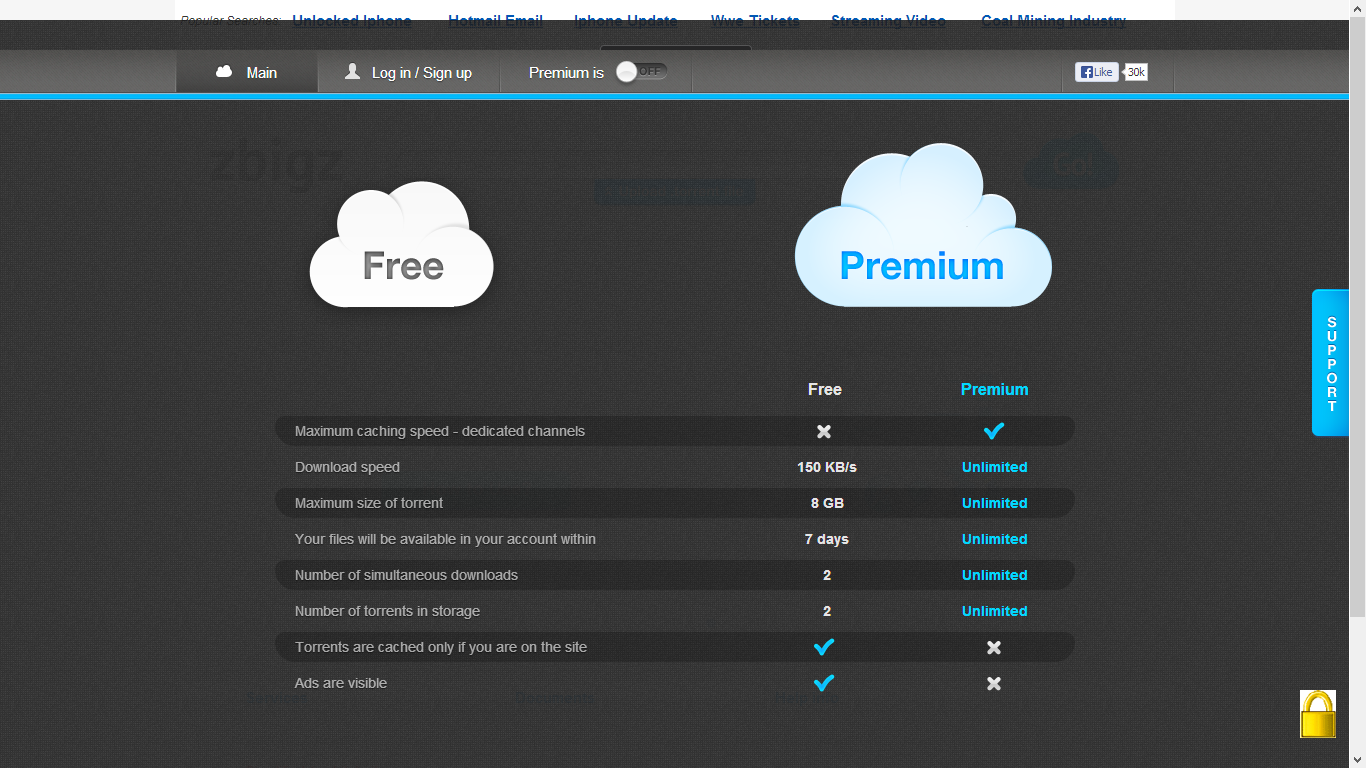The width and height of the screenshot is (1366, 768).
Task: Click the Free value 2 for simultaneous downloads
Action: pyautogui.click(x=827, y=575)
